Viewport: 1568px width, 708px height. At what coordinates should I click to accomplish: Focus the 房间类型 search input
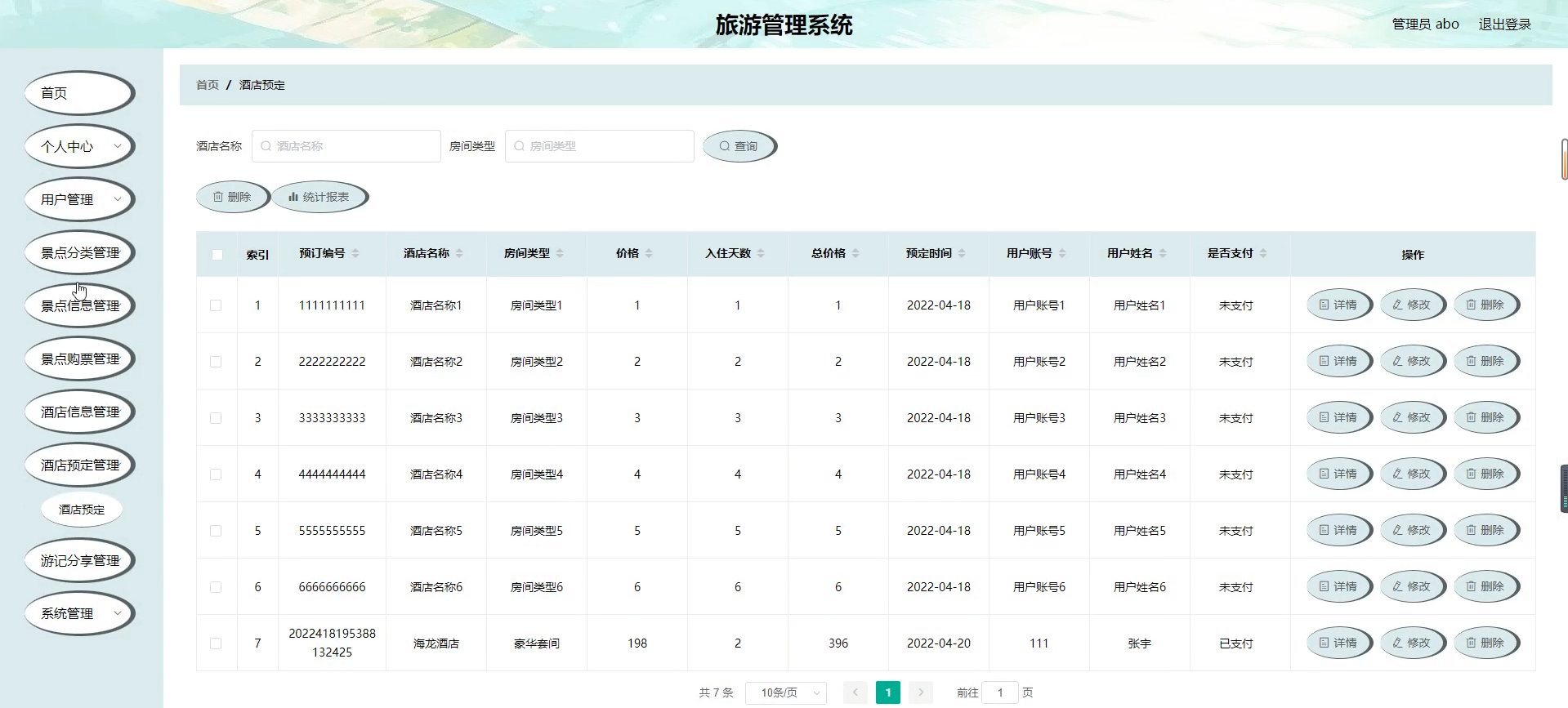600,146
